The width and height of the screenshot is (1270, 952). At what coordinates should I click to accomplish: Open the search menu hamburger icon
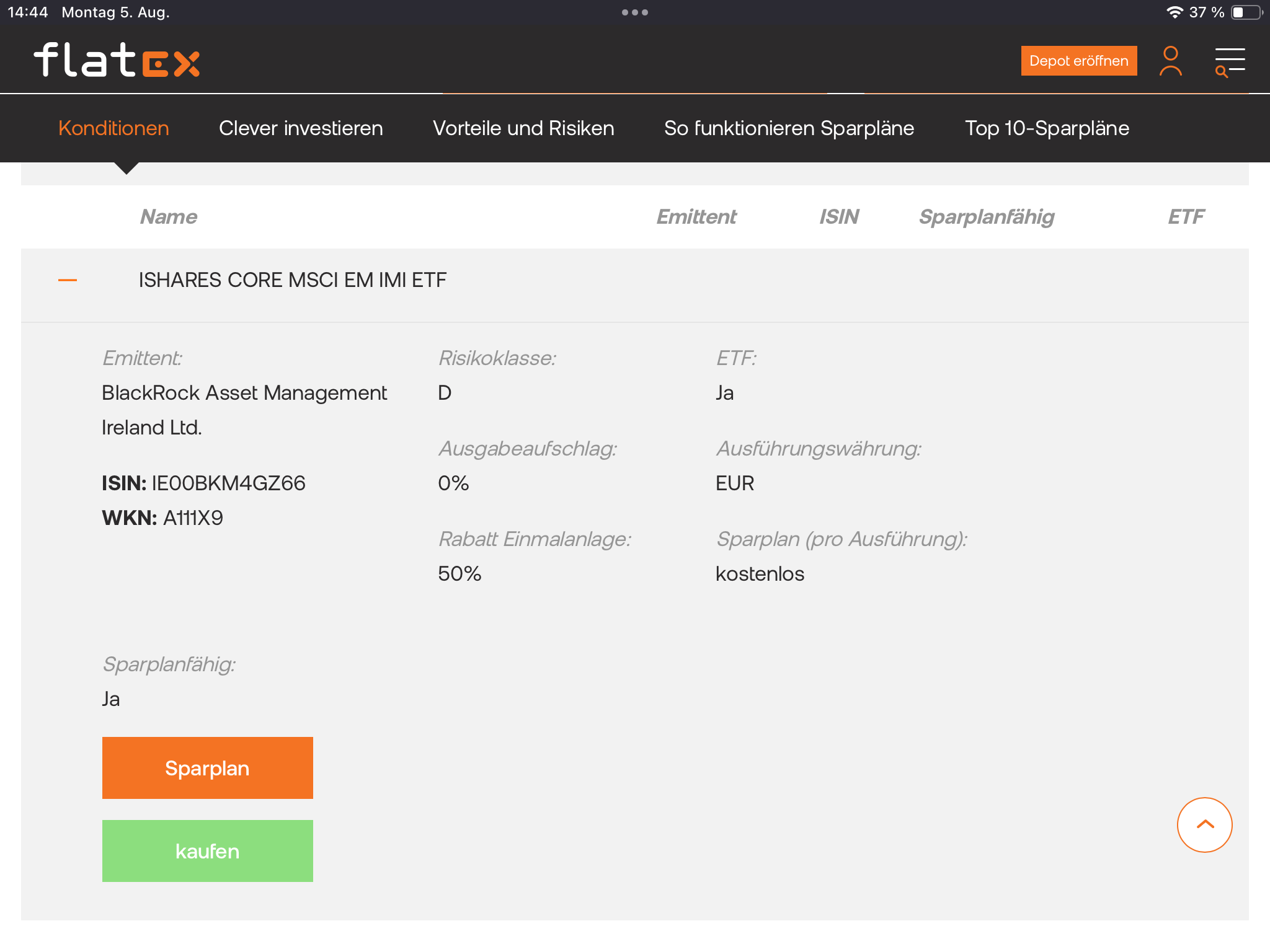click(1230, 61)
